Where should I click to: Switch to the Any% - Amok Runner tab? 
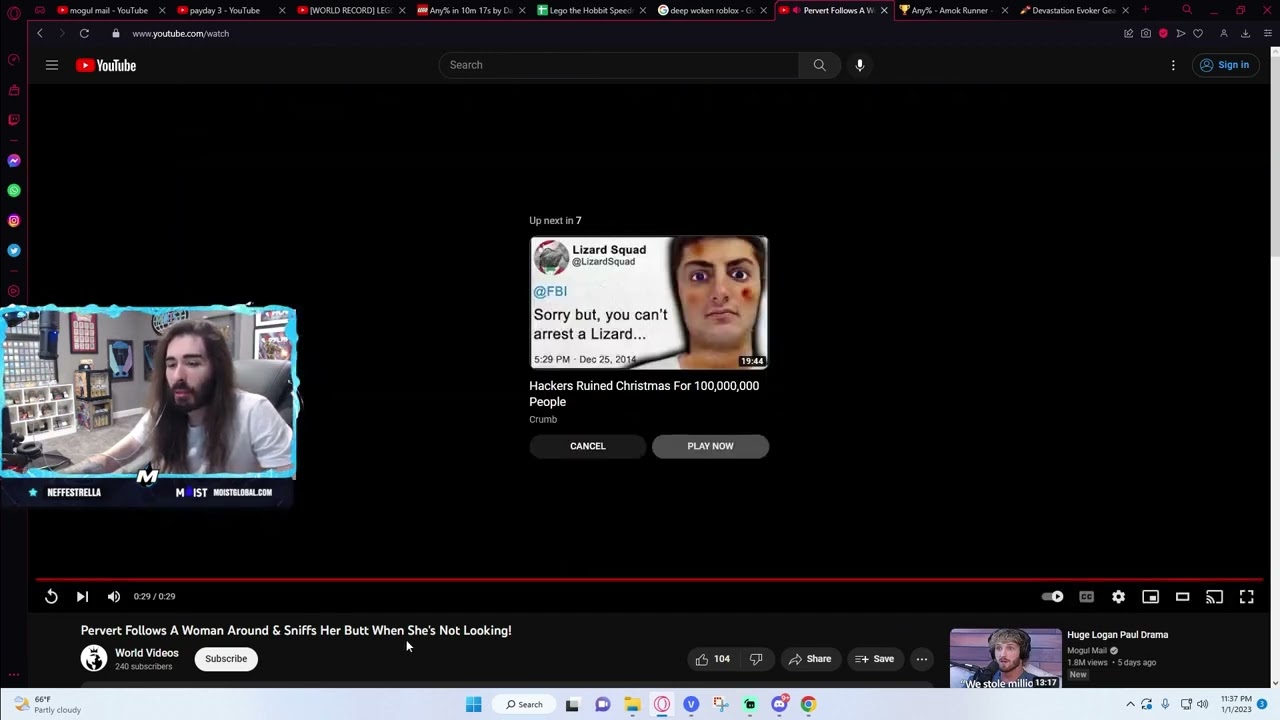(x=948, y=10)
